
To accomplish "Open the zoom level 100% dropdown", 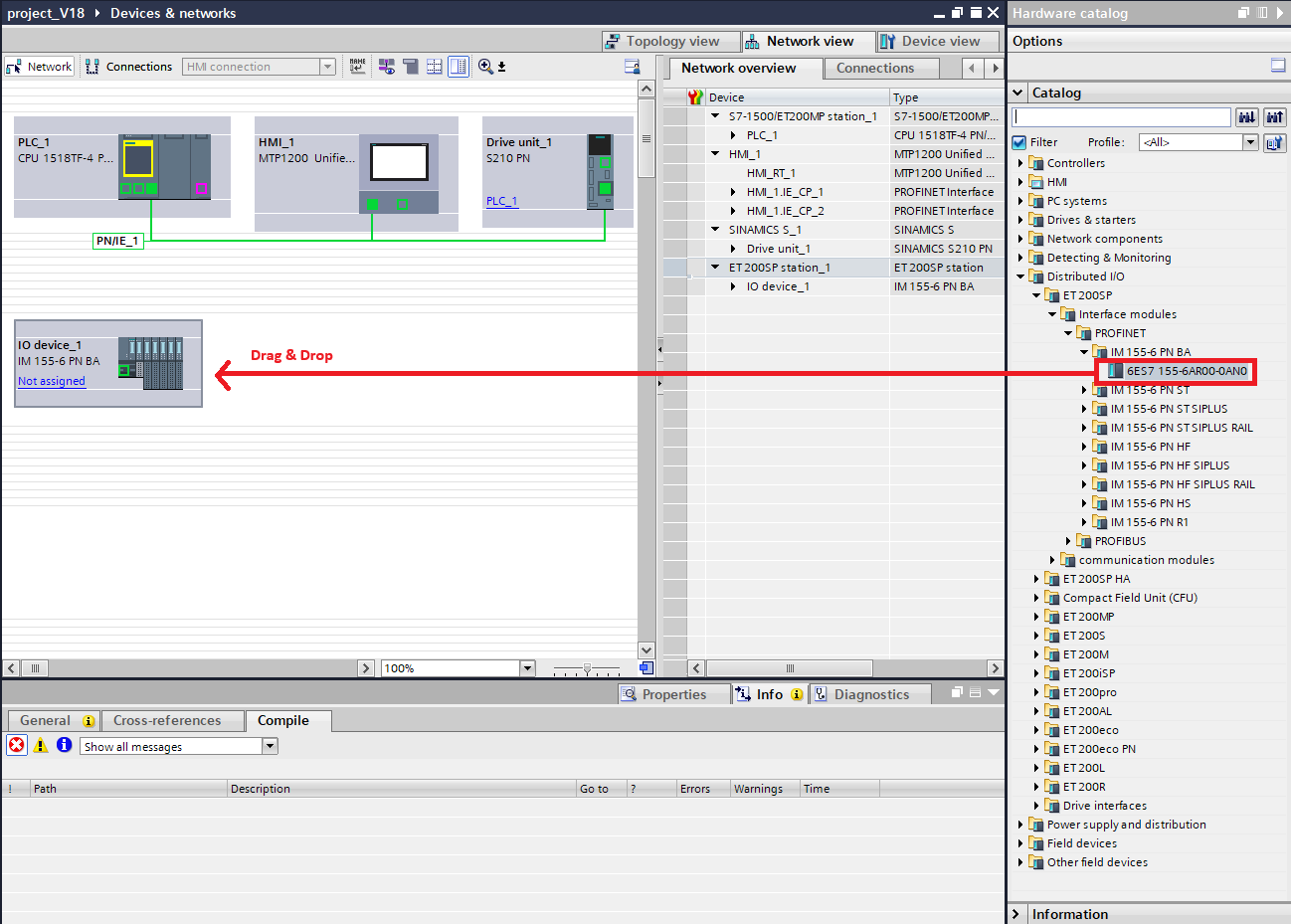I will pyautogui.click(x=527, y=668).
